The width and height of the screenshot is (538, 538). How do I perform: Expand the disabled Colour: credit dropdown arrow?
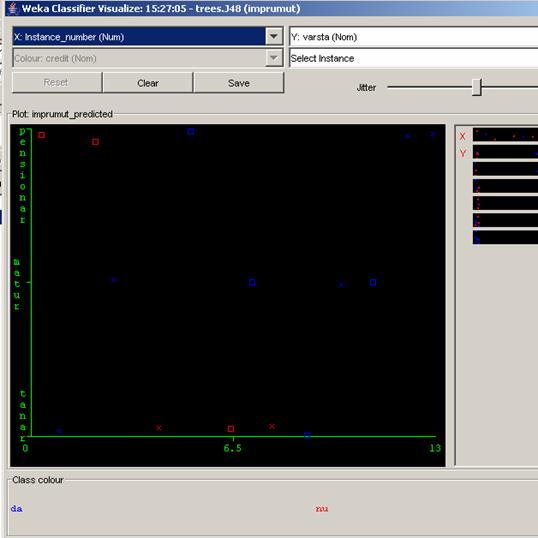tap(274, 58)
